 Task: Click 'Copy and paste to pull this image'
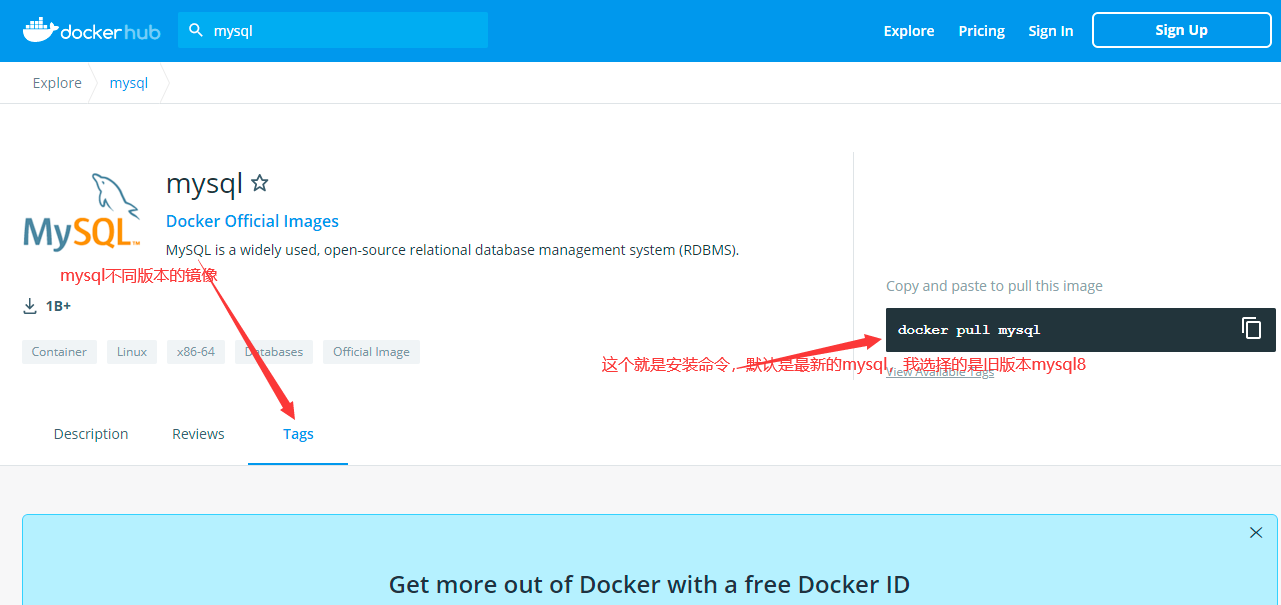[x=994, y=286]
